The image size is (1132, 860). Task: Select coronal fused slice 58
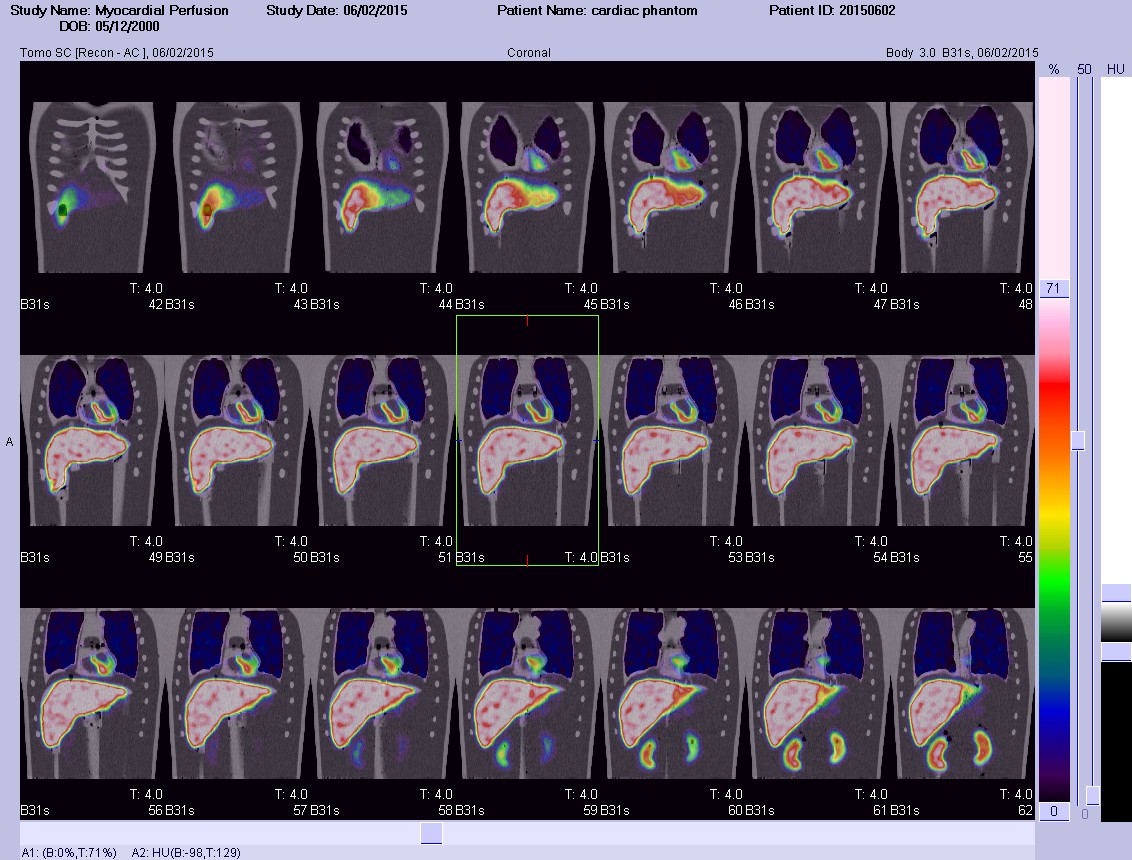[x=383, y=694]
